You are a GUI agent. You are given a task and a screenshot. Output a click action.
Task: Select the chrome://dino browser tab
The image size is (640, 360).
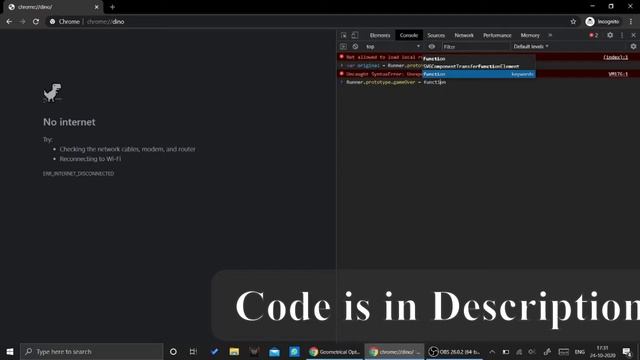53,7
